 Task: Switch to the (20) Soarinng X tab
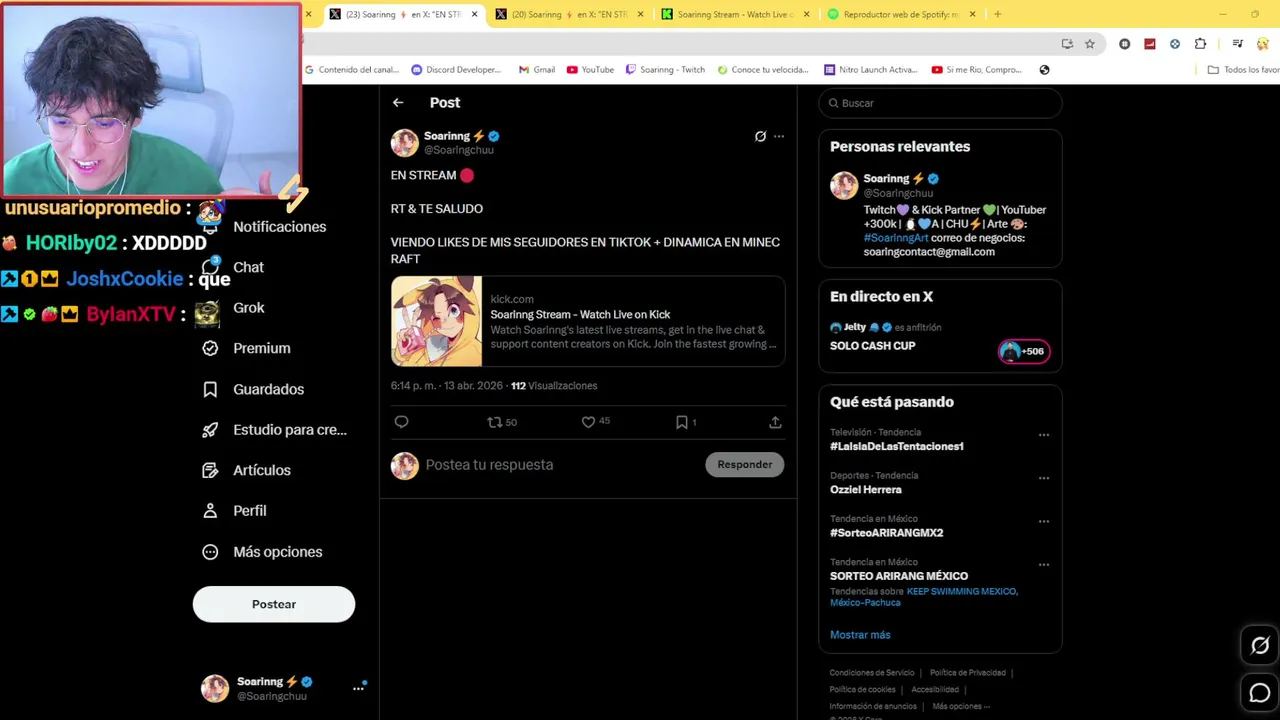[x=570, y=14]
